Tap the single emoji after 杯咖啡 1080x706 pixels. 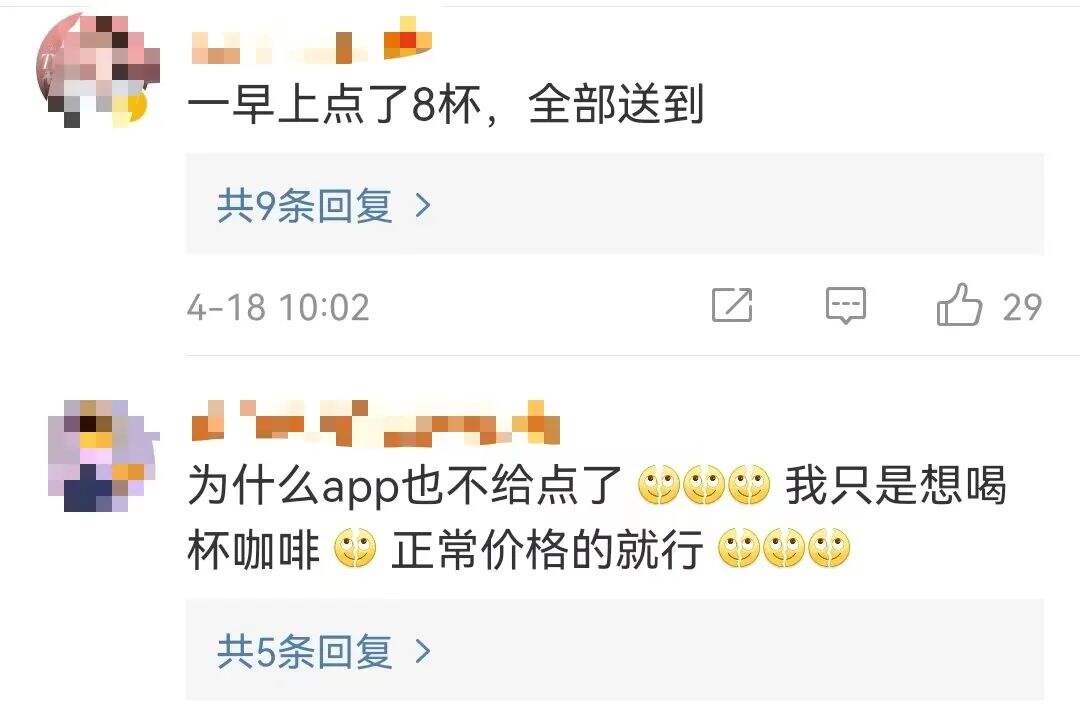[x=355, y=549]
